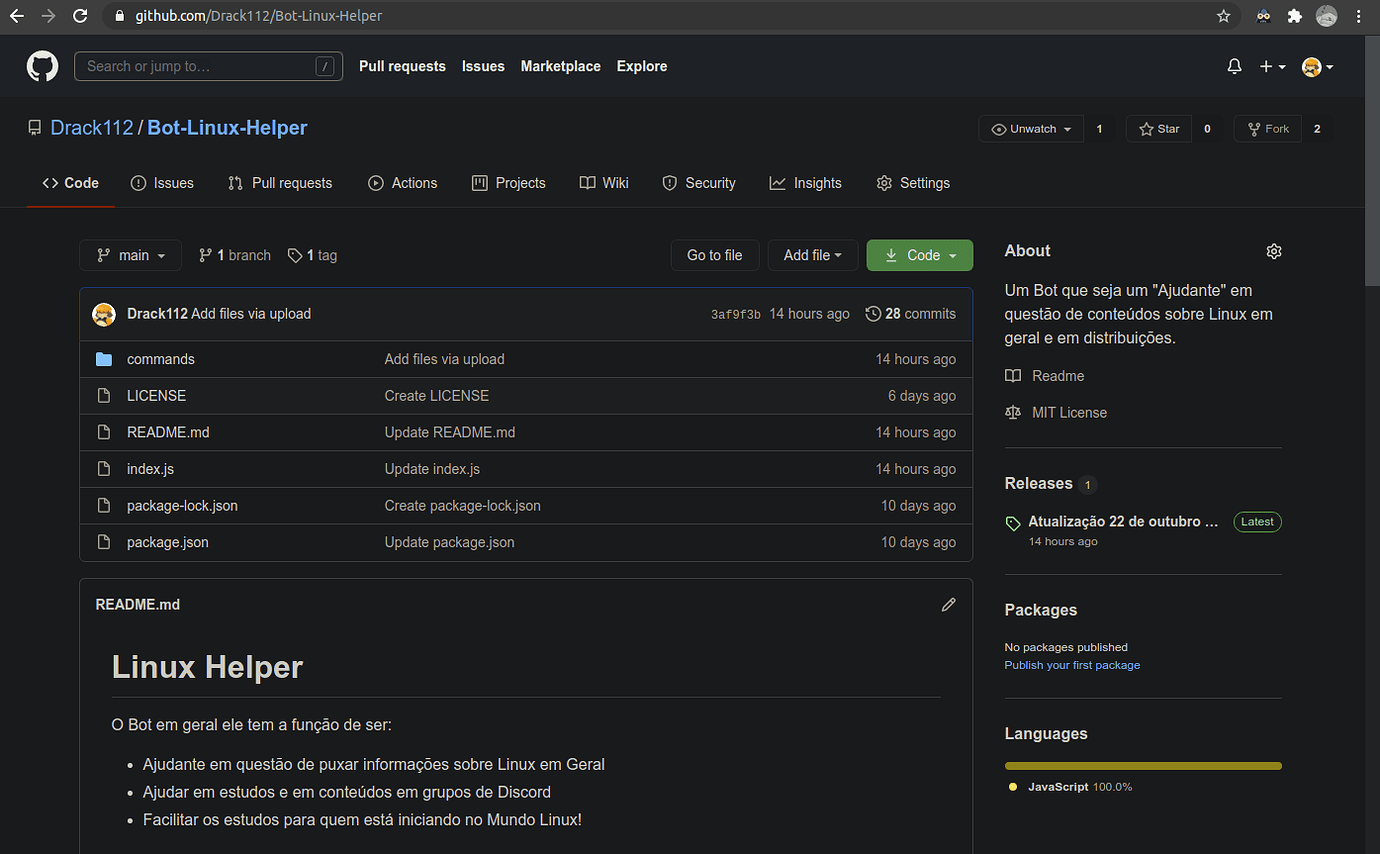
Task: Open the main branch selector
Action: click(x=130, y=255)
